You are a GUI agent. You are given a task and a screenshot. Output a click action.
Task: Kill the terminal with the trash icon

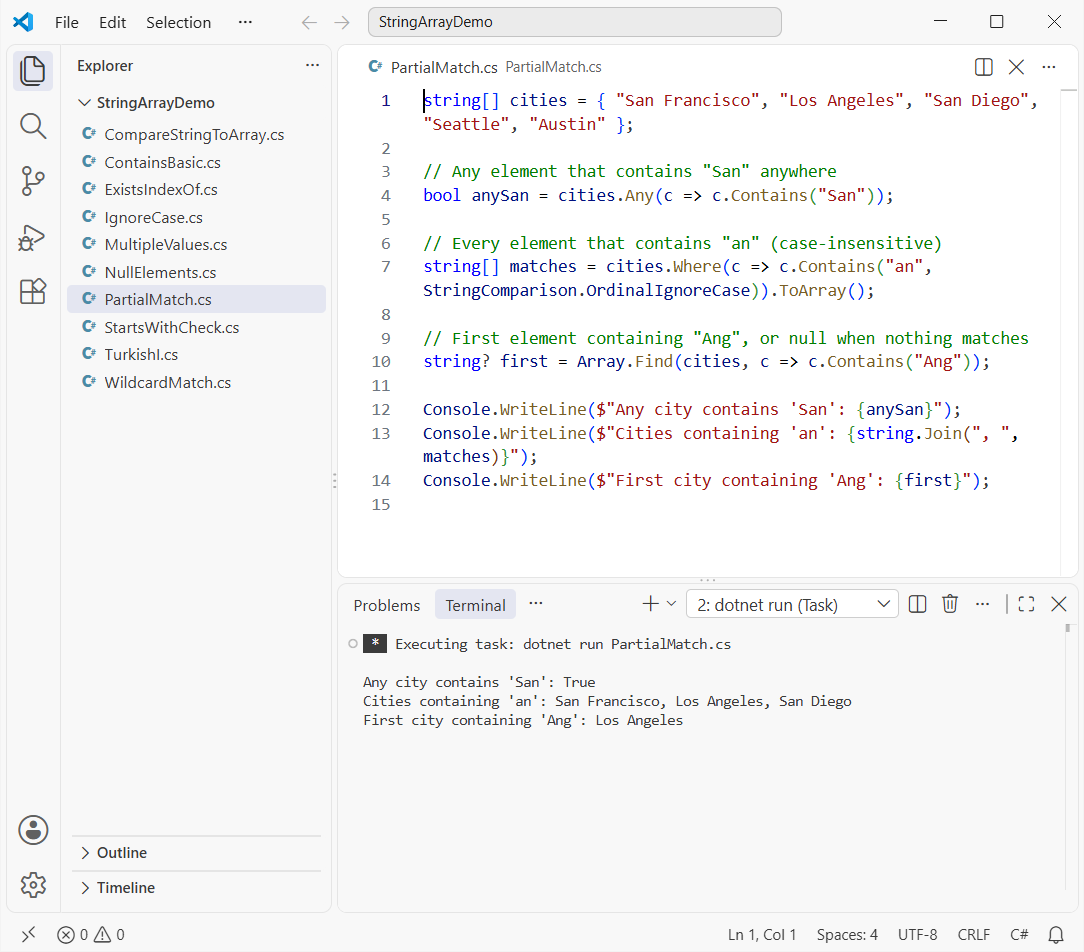(950, 604)
